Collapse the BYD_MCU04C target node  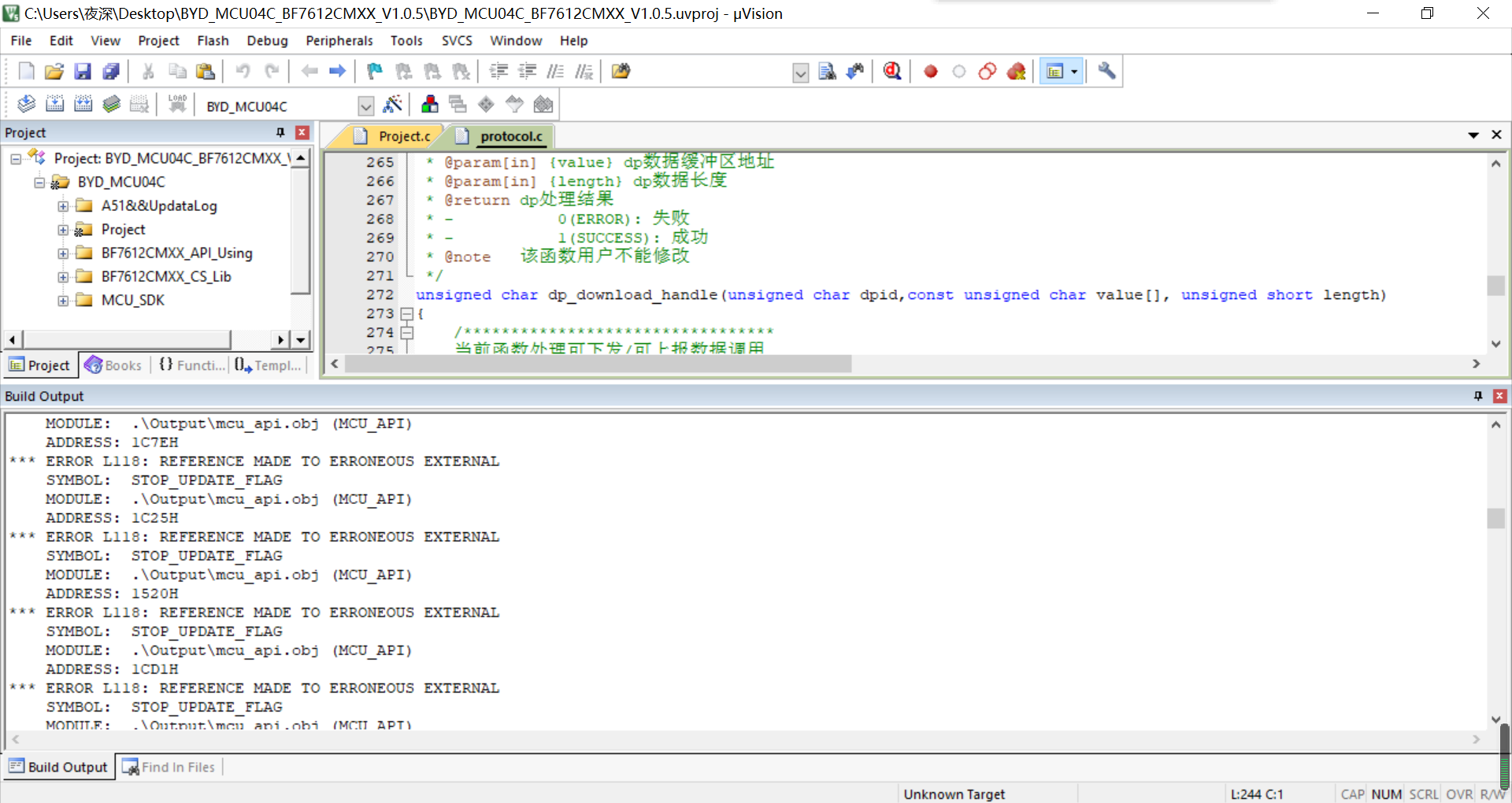[39, 183]
